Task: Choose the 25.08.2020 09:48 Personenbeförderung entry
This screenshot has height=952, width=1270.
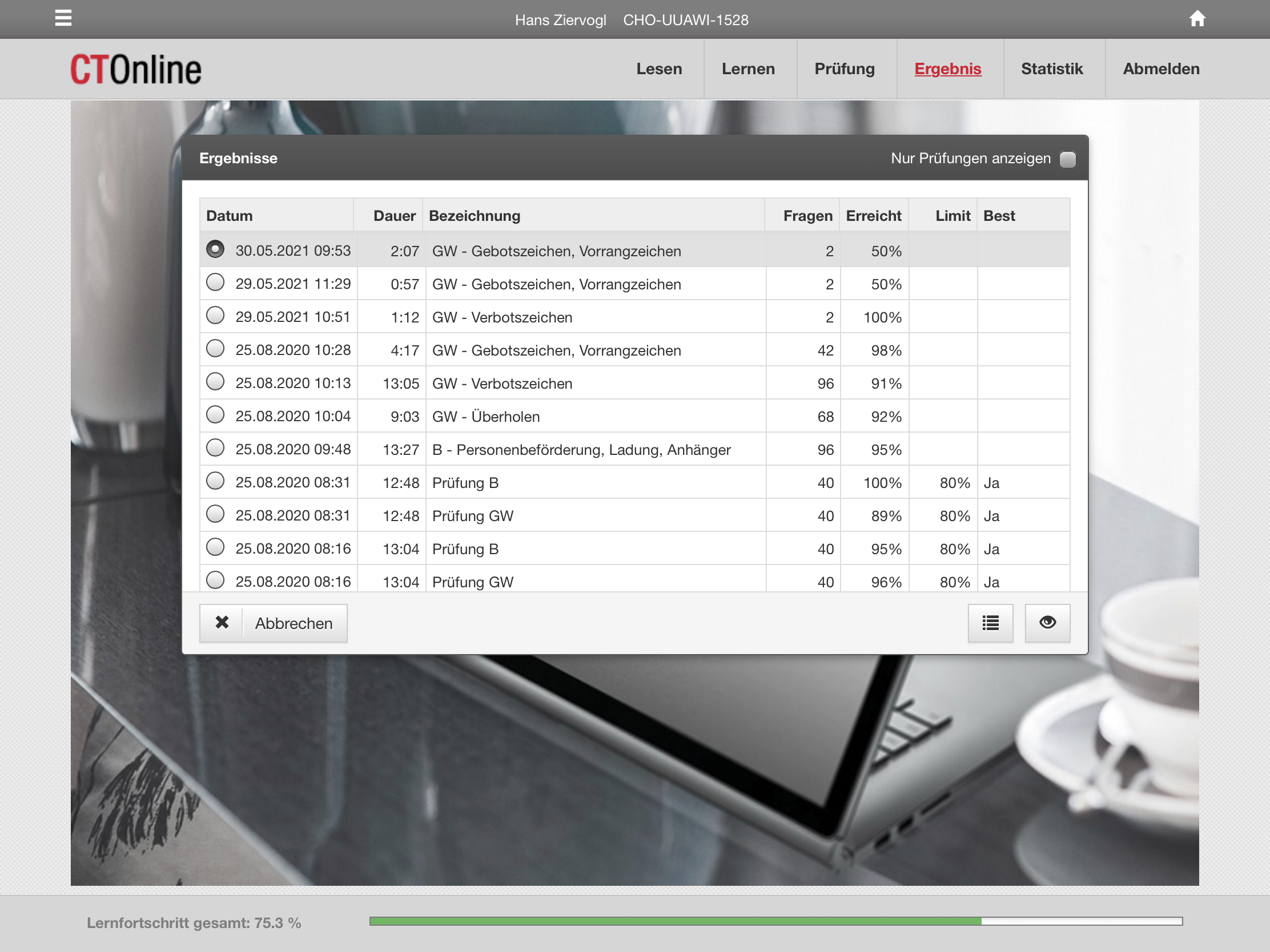Action: [215, 448]
